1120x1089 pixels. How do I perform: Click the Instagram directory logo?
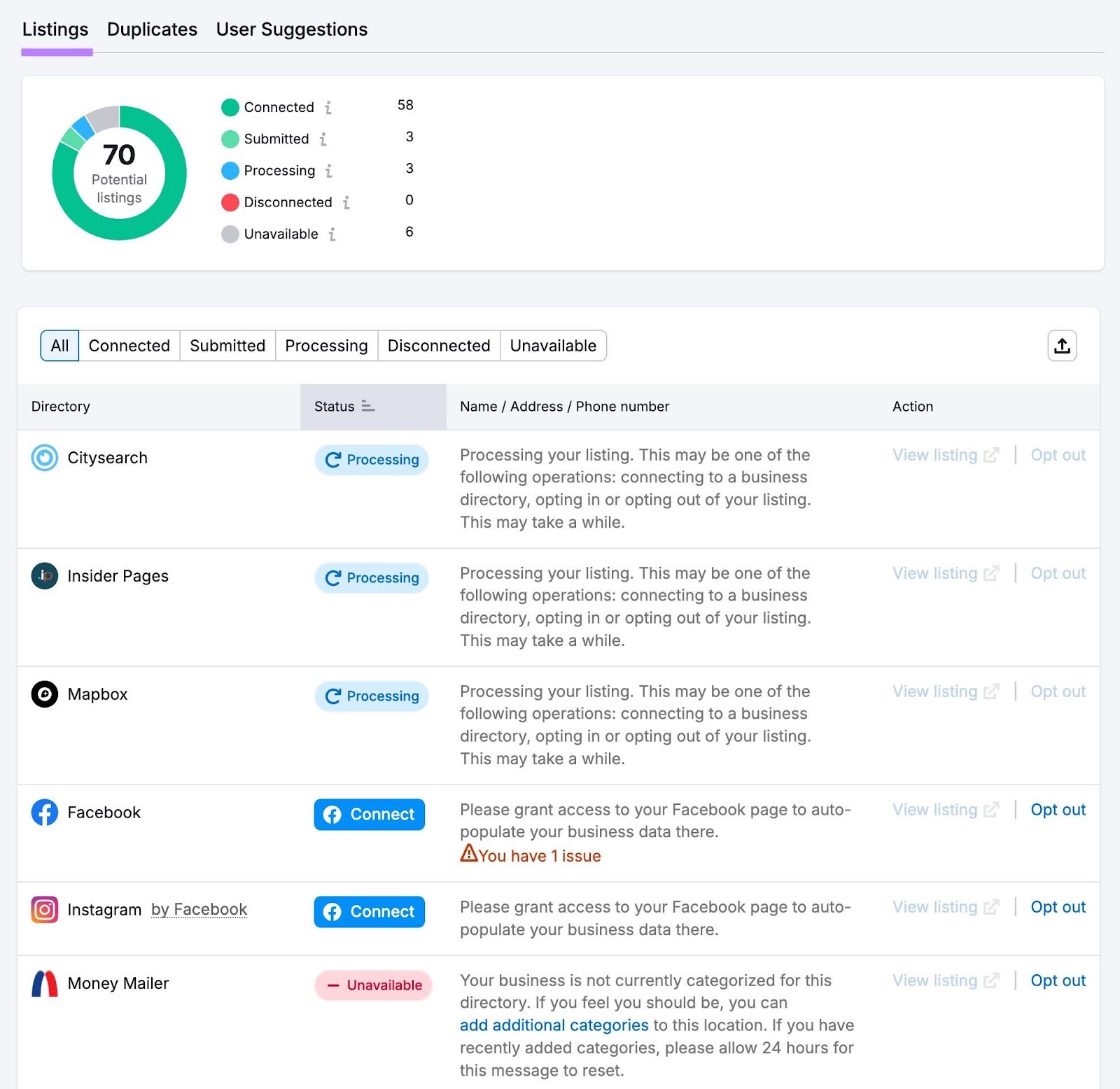point(45,910)
